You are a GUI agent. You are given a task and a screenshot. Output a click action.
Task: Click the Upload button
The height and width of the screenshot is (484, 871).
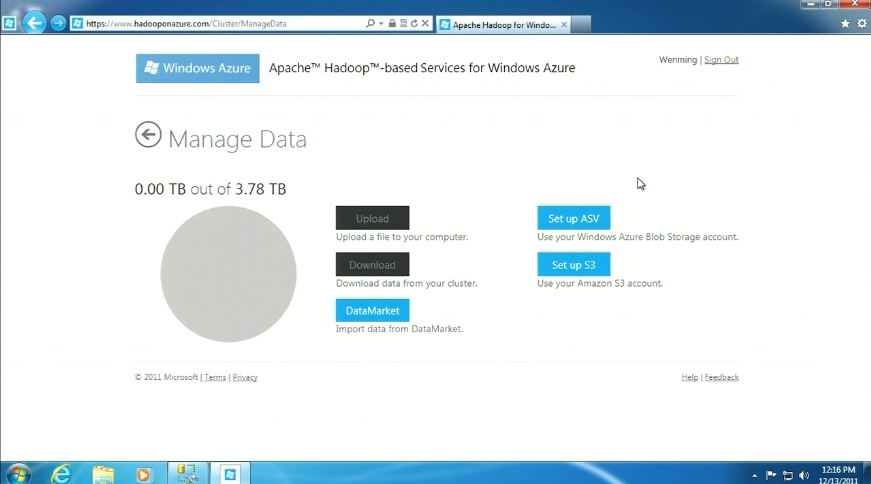click(372, 218)
